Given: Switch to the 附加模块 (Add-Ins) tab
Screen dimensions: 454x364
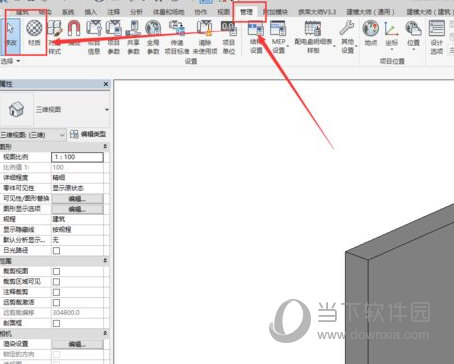Looking at the screenshot, I should click(275, 12).
